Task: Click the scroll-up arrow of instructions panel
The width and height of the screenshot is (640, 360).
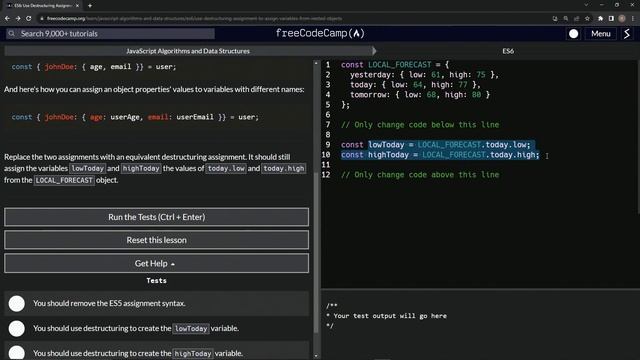Action: coord(316,63)
